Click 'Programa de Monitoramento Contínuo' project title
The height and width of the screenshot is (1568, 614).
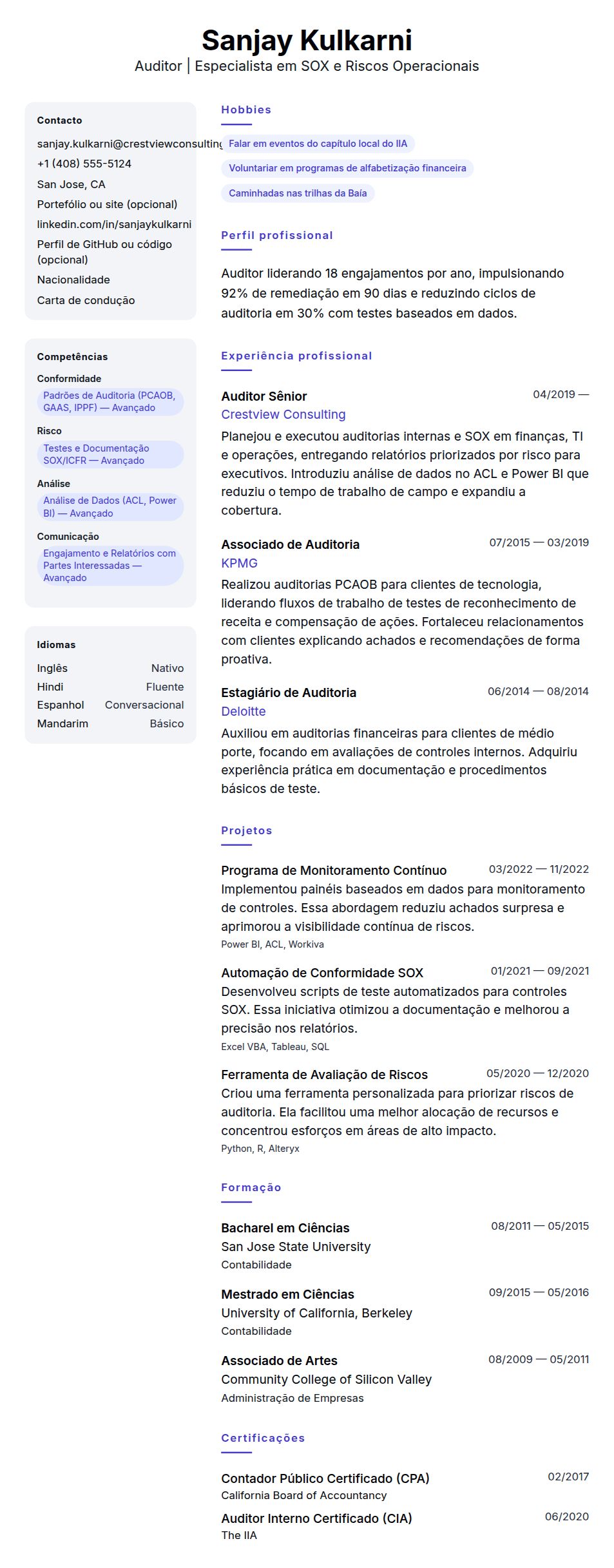click(334, 870)
